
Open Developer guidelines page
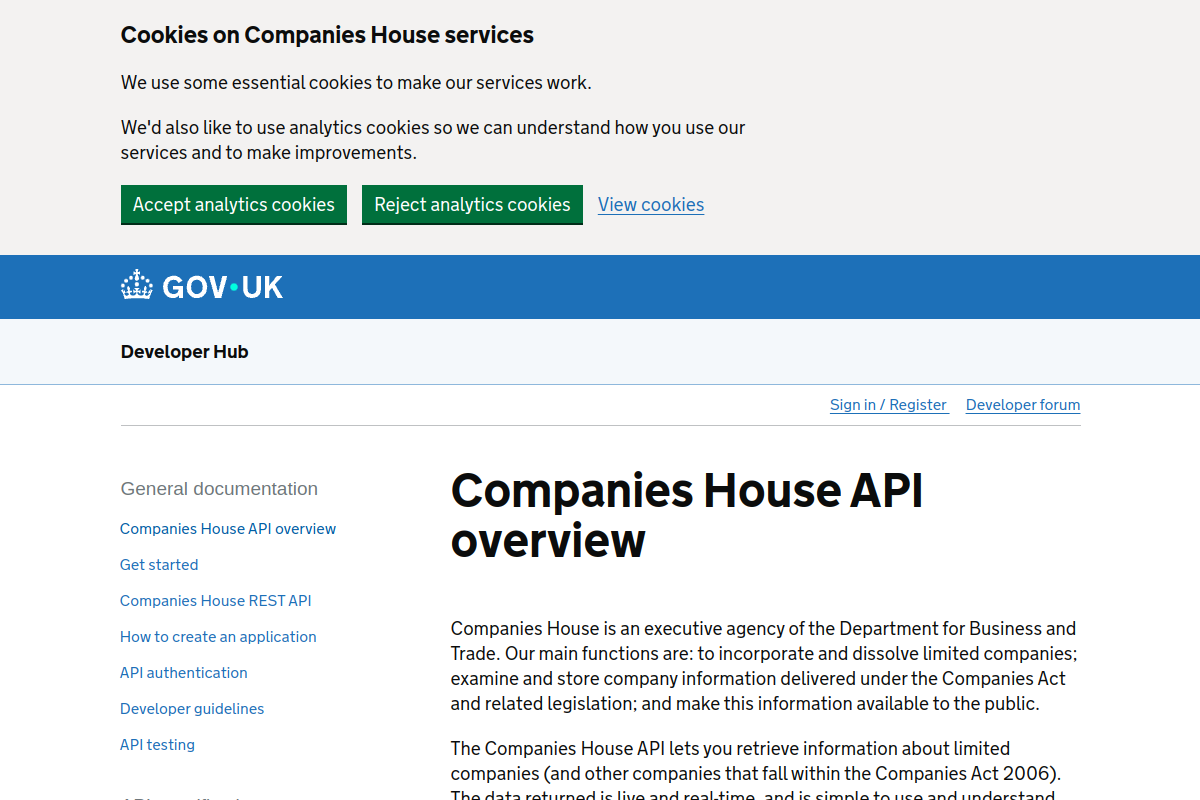tap(192, 709)
